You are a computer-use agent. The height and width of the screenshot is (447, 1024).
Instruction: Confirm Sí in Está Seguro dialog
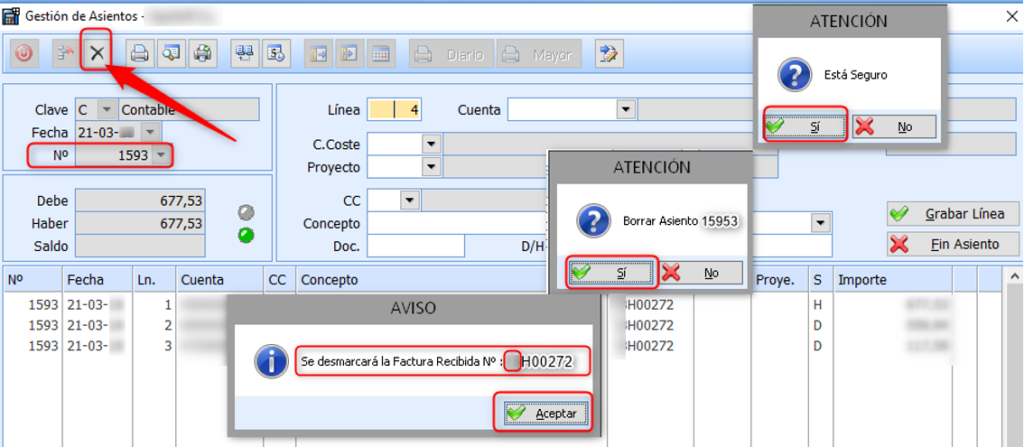pos(805,127)
